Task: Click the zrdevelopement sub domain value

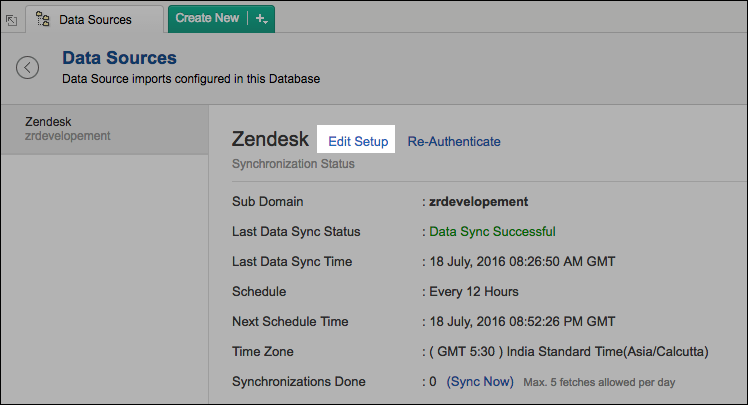Action: tap(479, 201)
